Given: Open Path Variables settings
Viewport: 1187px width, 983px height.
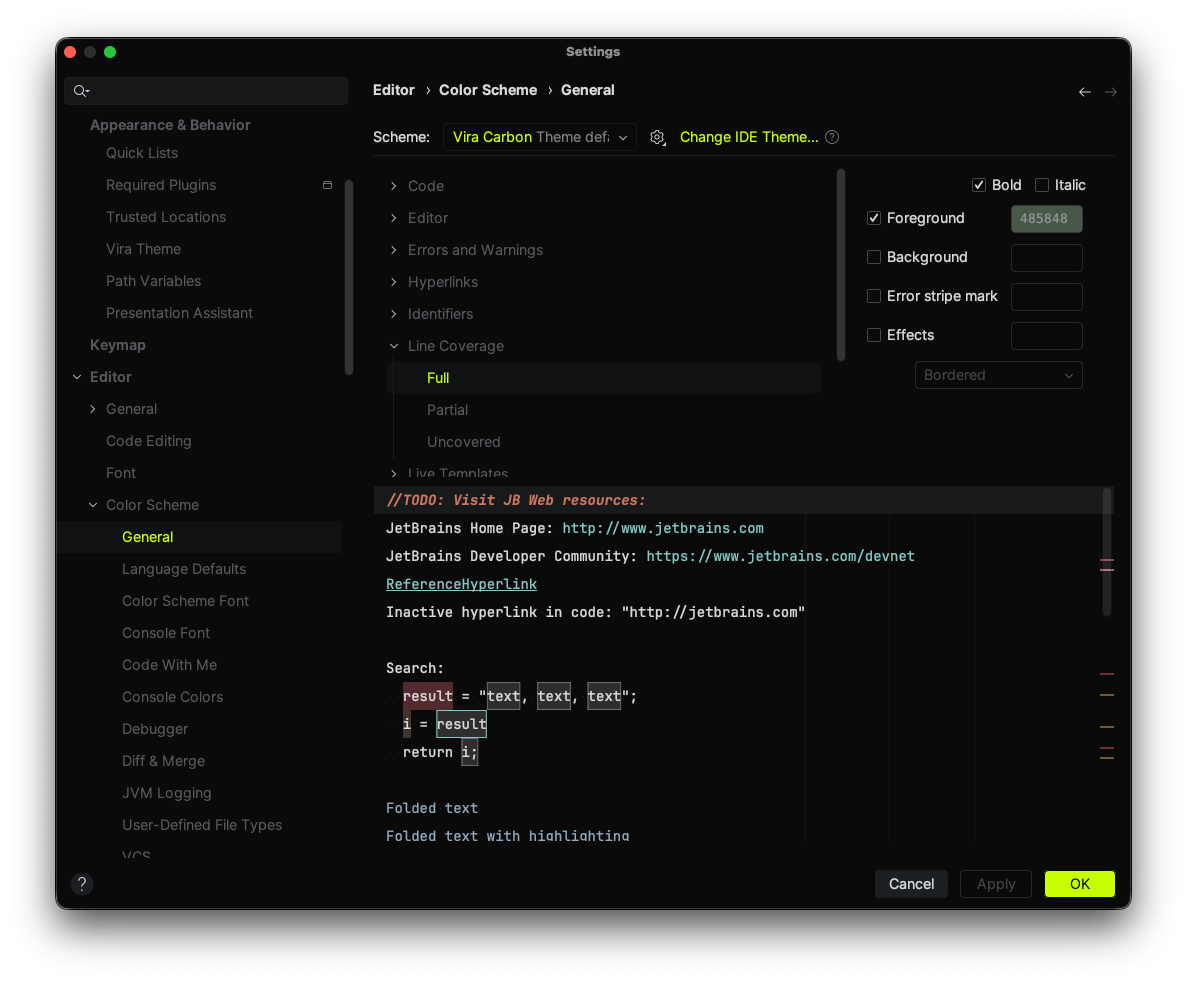Looking at the screenshot, I should pos(153,281).
